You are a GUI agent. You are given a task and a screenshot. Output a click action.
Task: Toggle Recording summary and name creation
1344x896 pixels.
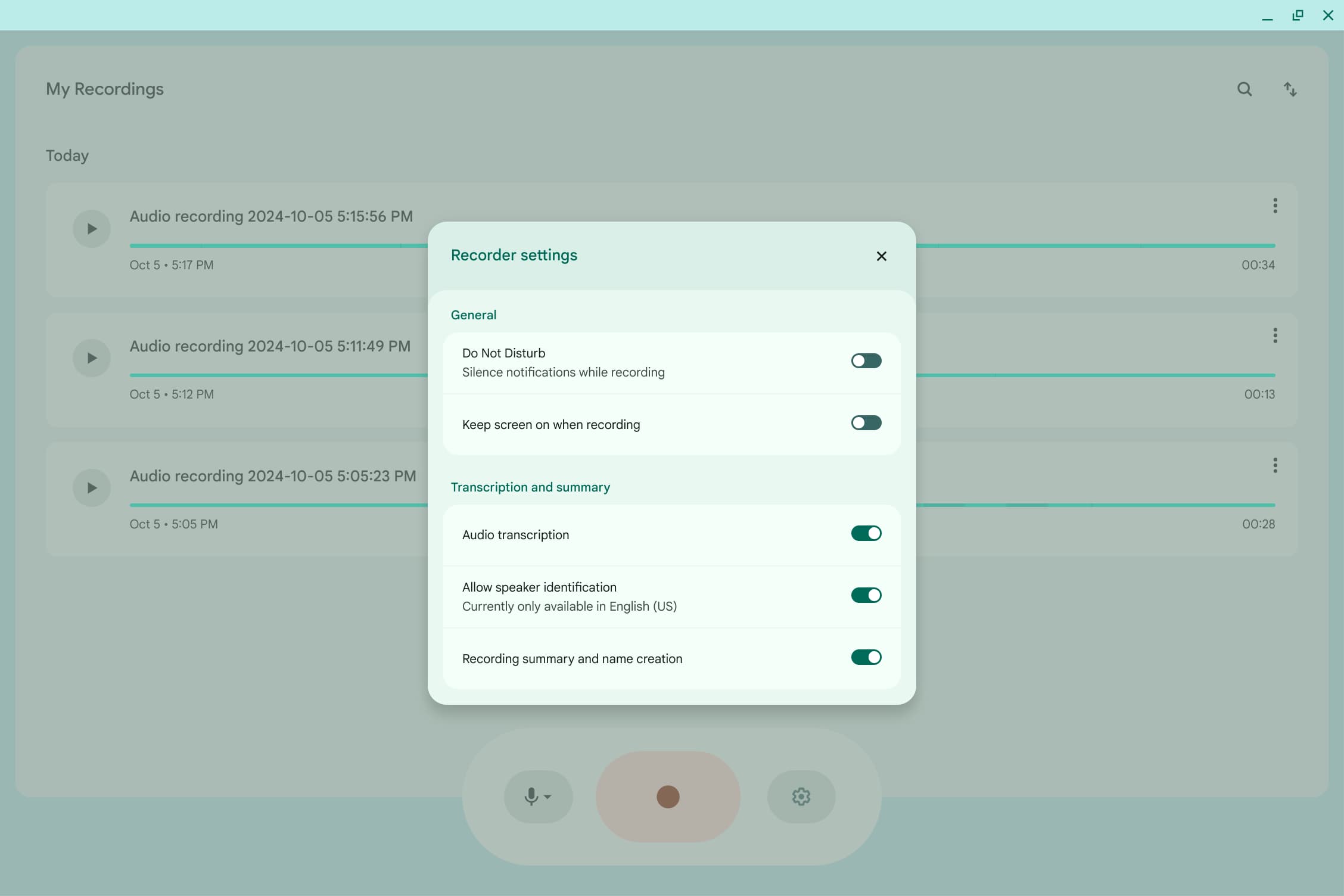(866, 657)
